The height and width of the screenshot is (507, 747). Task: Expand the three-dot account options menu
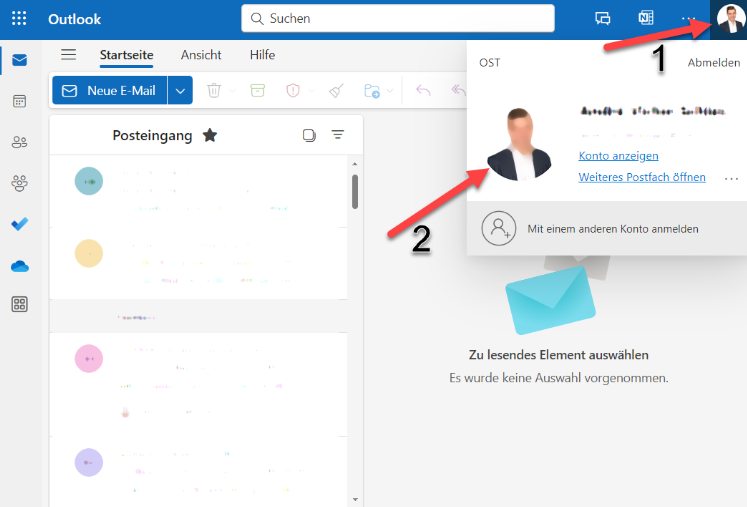[x=732, y=178]
